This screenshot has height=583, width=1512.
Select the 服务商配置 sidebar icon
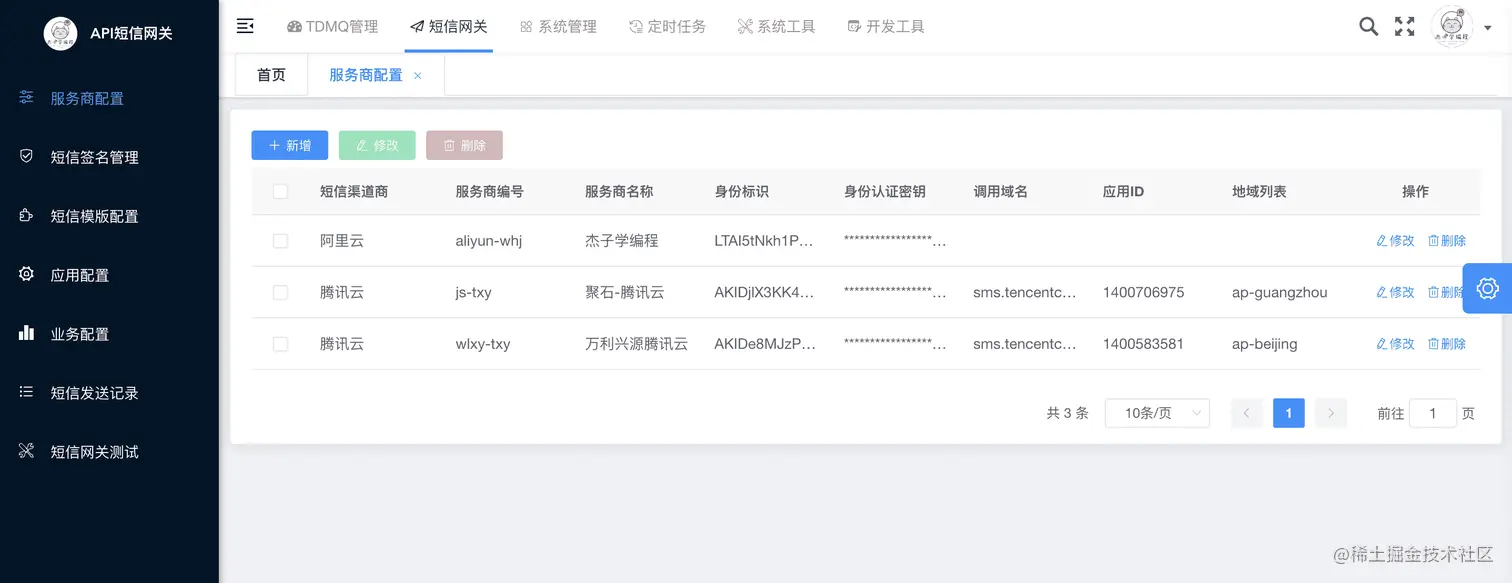click(x=26, y=97)
